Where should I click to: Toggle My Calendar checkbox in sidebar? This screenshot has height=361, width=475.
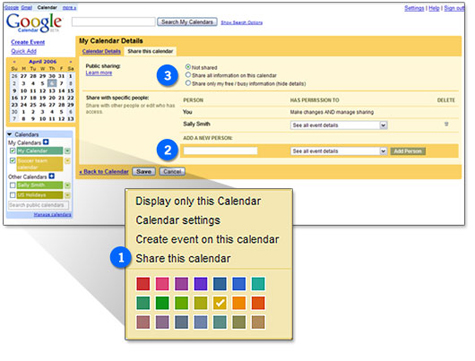pos(13,151)
